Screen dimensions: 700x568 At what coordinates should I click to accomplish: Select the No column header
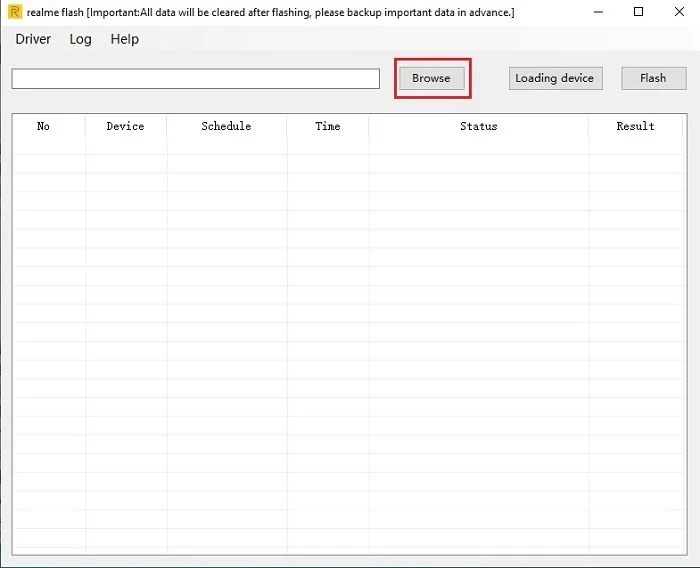point(49,126)
